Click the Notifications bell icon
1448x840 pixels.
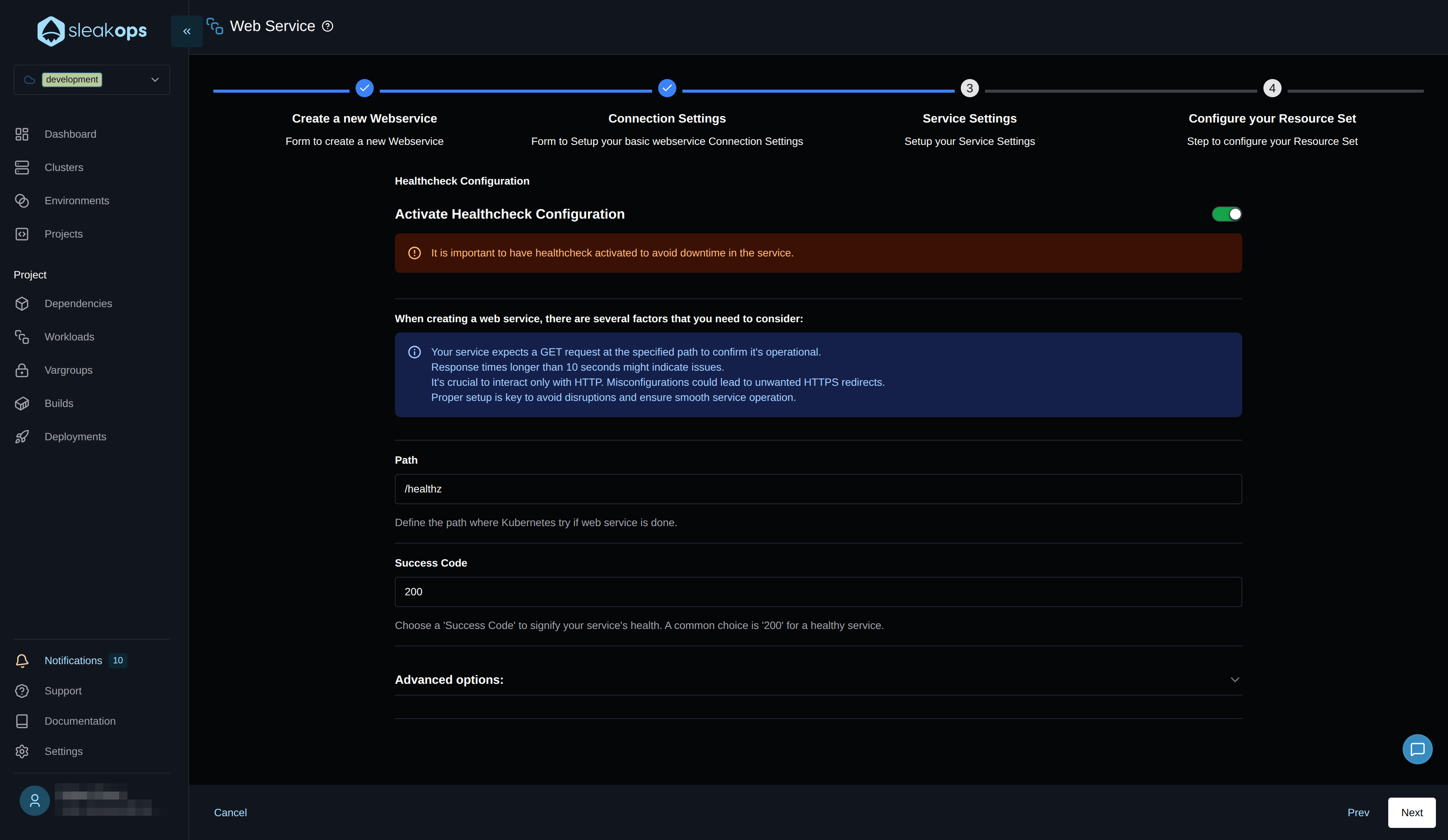coord(22,661)
